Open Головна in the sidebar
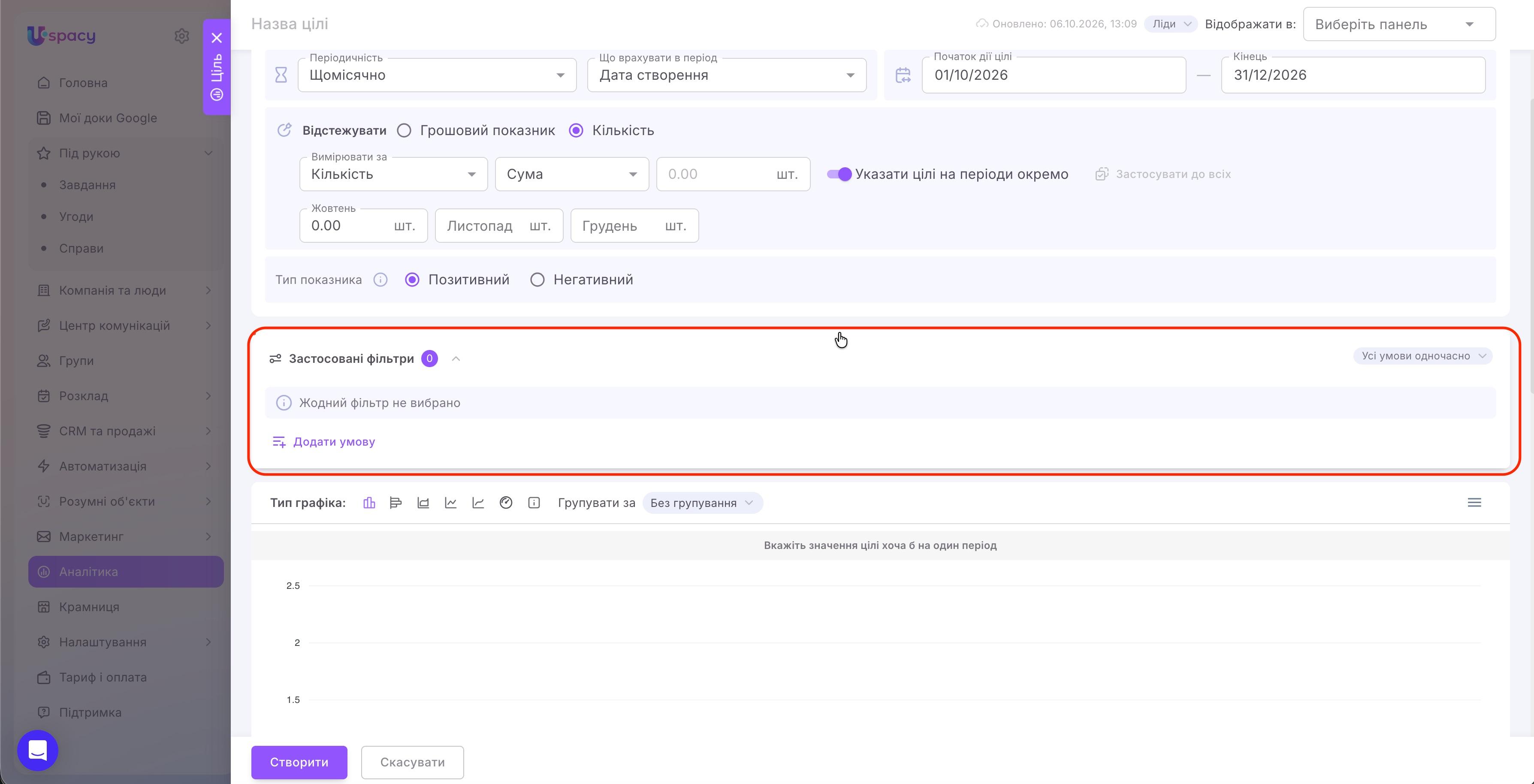 [x=126, y=83]
